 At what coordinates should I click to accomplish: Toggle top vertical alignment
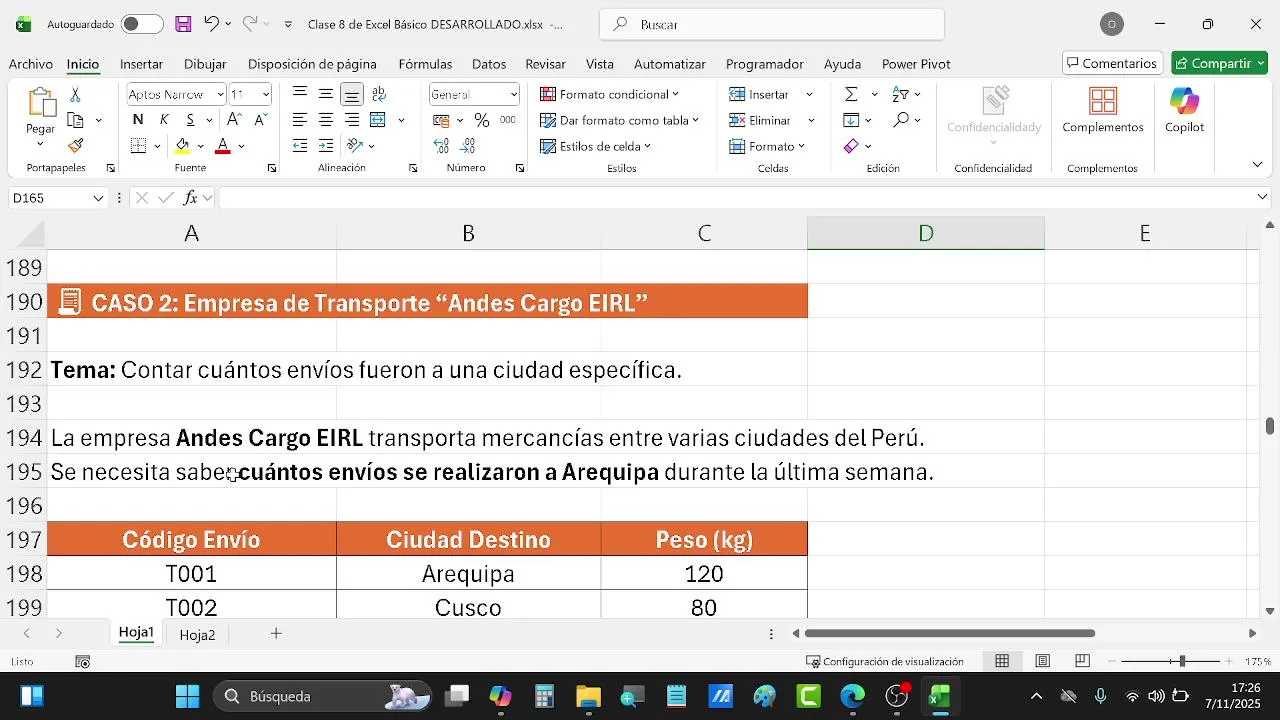click(x=299, y=94)
